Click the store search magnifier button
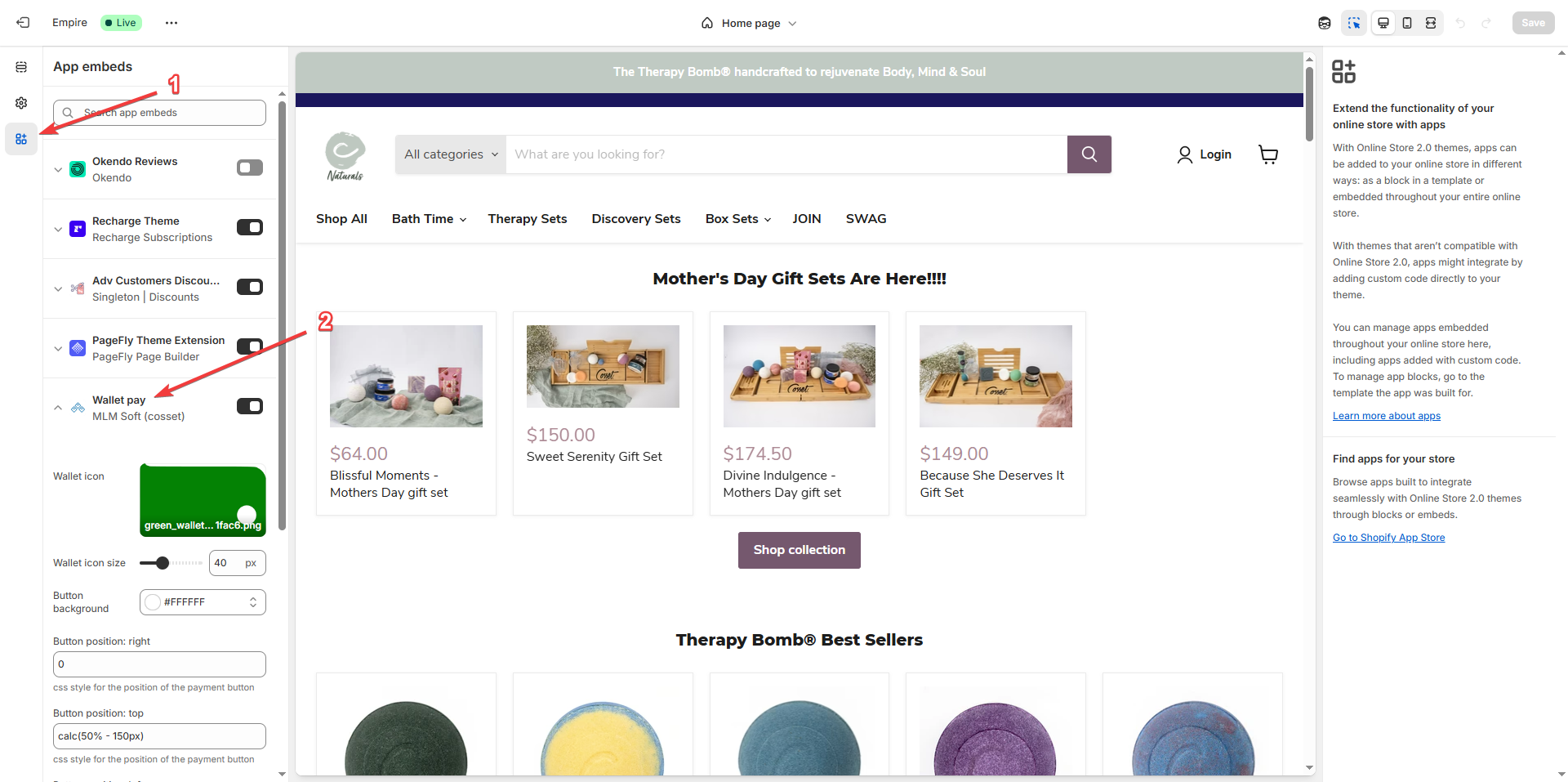Viewport: 1568px width, 782px height. 1089,154
